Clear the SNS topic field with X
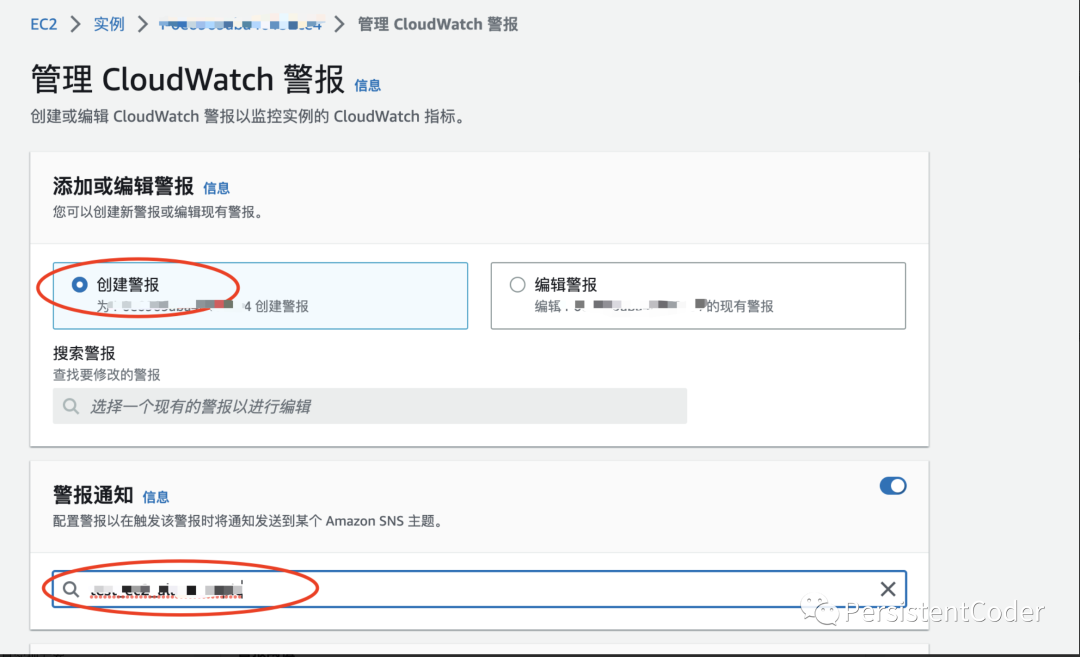The width and height of the screenshot is (1080, 657). [x=888, y=589]
